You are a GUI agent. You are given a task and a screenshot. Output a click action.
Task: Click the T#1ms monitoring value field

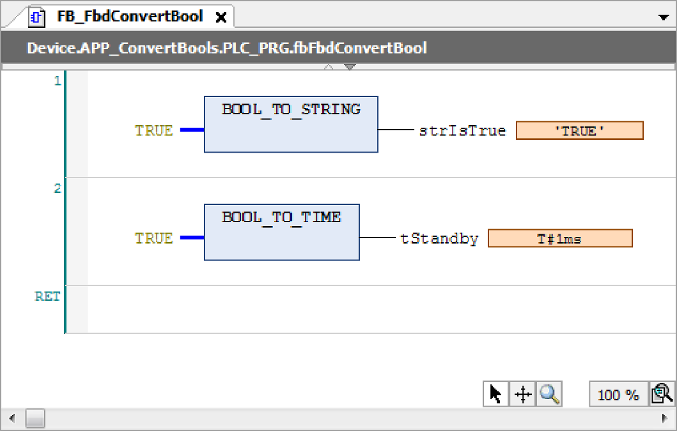pyautogui.click(x=560, y=239)
